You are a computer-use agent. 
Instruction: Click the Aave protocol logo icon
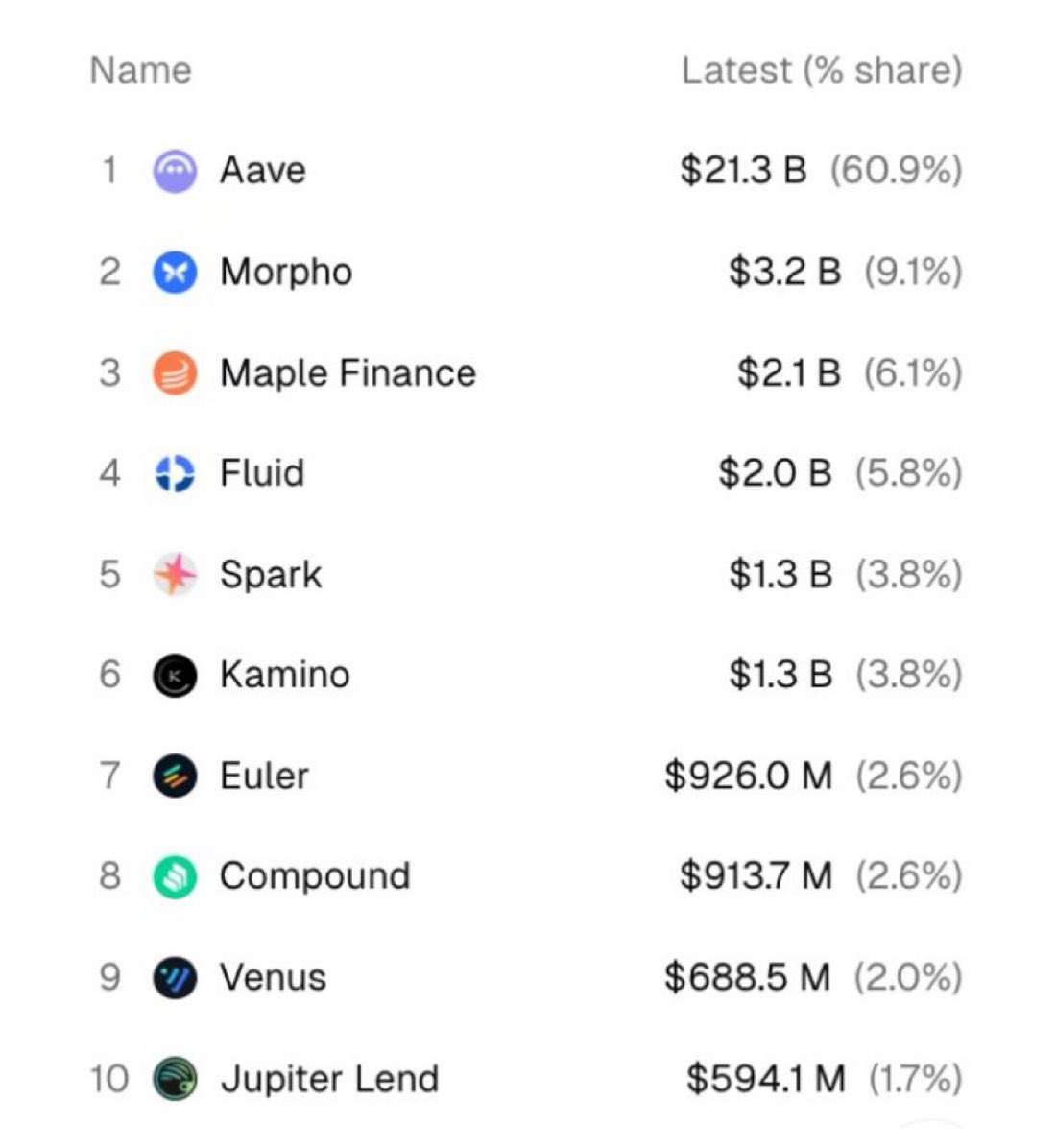click(x=175, y=171)
